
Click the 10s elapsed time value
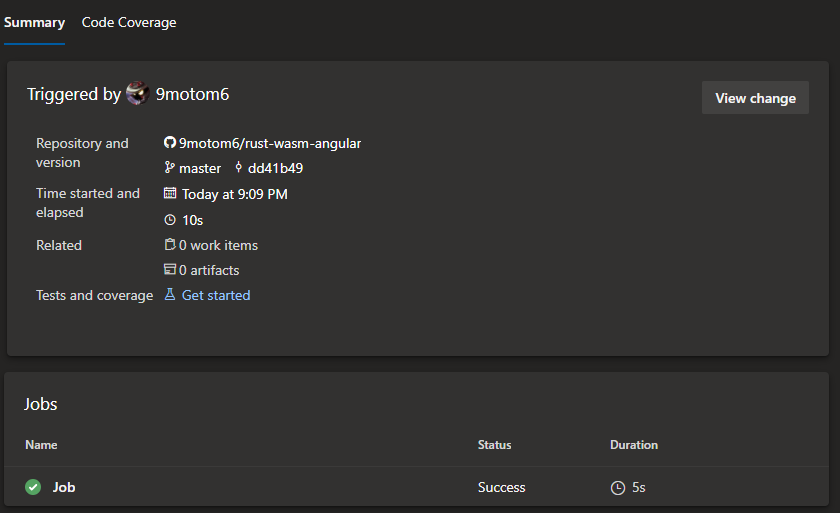(x=192, y=220)
